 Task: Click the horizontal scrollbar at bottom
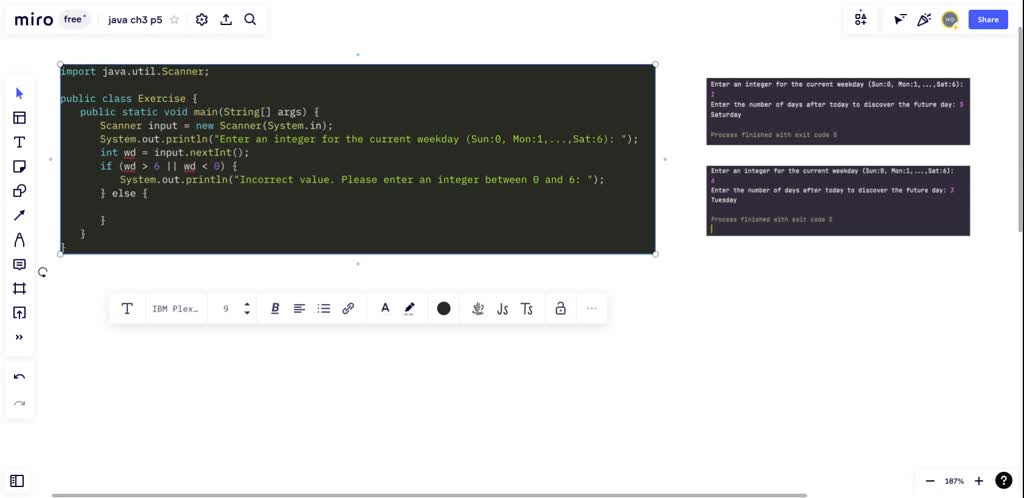tap(429, 495)
